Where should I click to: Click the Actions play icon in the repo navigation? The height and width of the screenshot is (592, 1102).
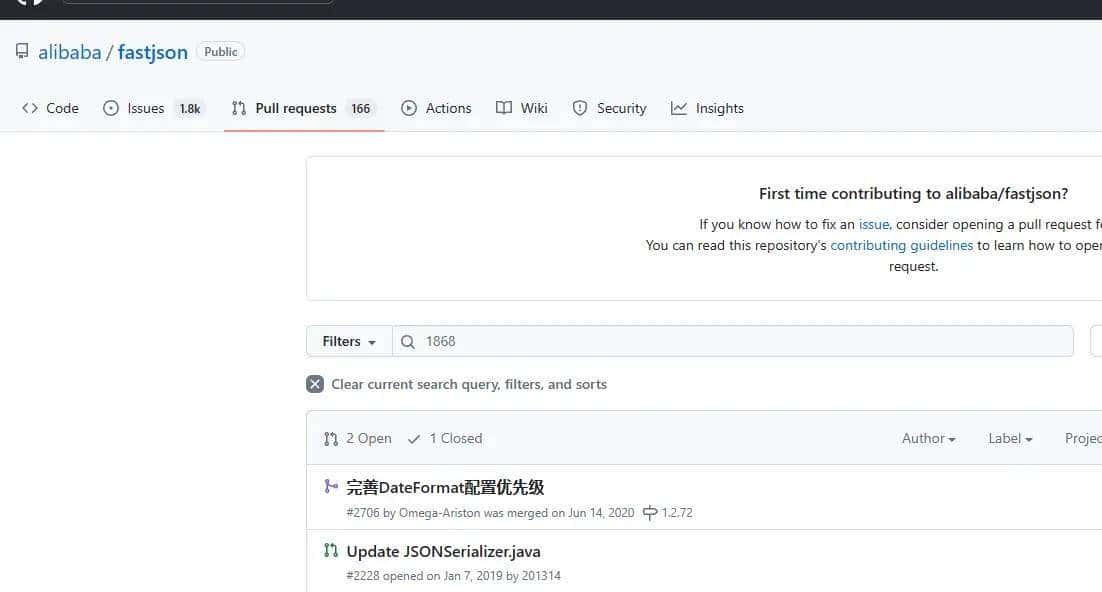pos(408,108)
